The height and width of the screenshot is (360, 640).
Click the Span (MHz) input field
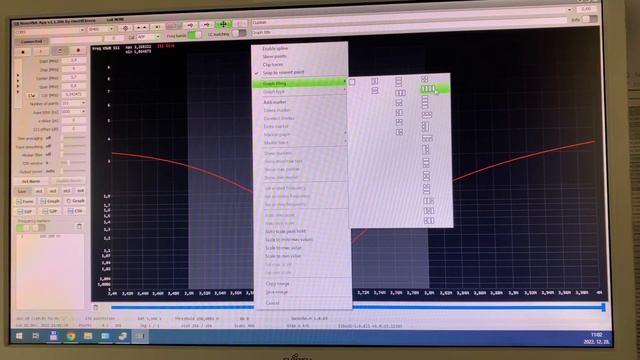(74, 86)
